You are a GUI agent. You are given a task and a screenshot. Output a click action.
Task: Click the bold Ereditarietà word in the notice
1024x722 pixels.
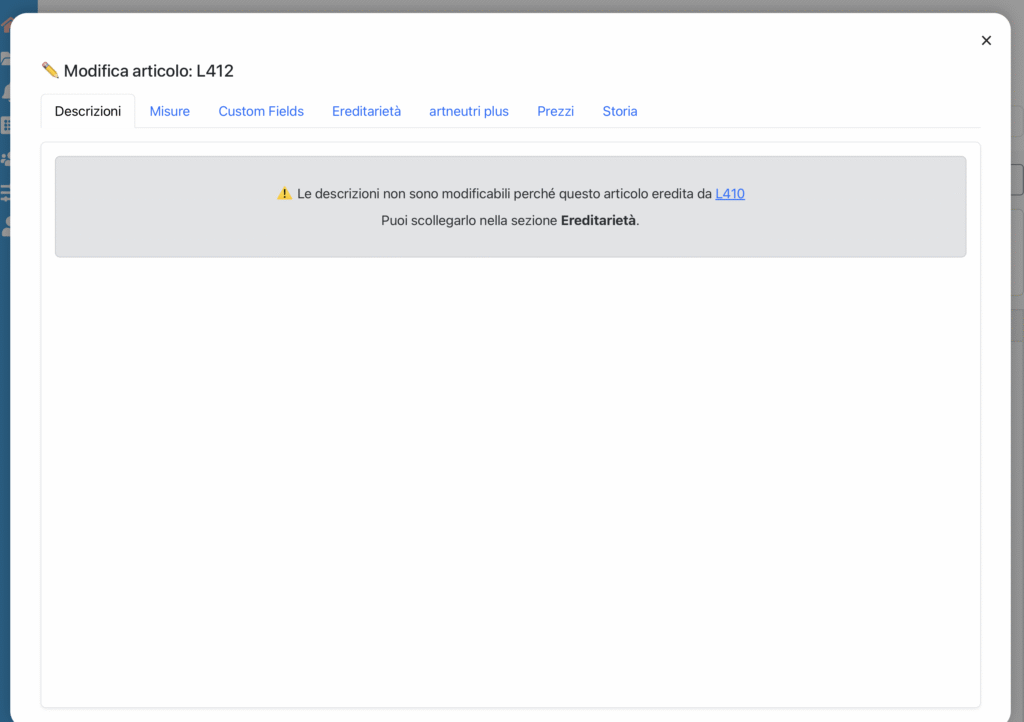click(598, 220)
